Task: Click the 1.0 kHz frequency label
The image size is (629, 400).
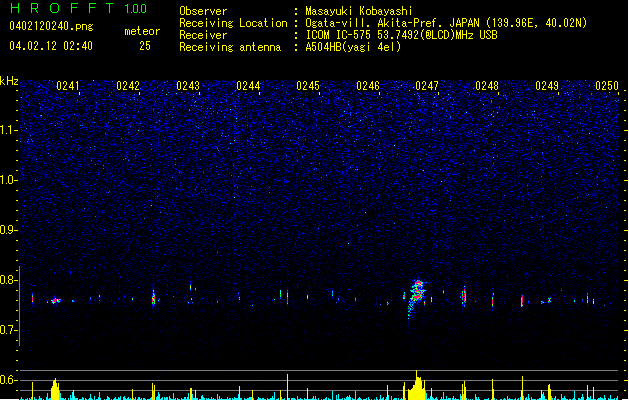Action: tap(8, 180)
